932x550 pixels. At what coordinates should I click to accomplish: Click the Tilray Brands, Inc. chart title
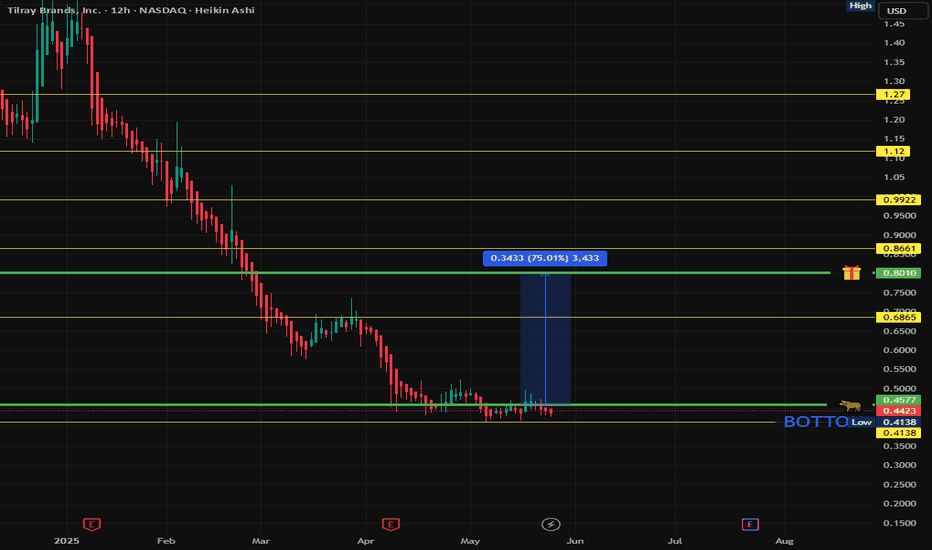53,10
